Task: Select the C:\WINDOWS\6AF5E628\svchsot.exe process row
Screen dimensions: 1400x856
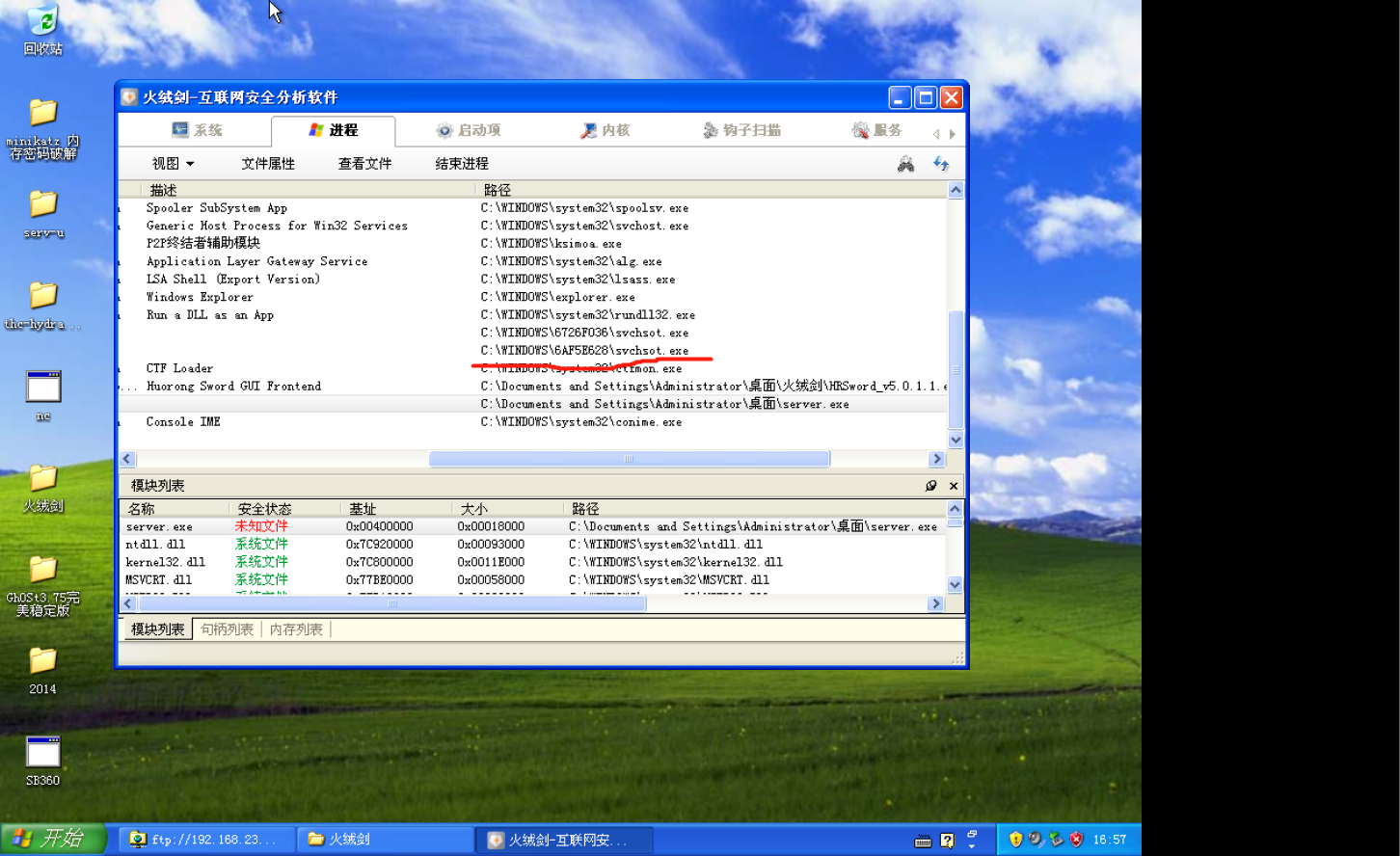Action: pos(533,351)
